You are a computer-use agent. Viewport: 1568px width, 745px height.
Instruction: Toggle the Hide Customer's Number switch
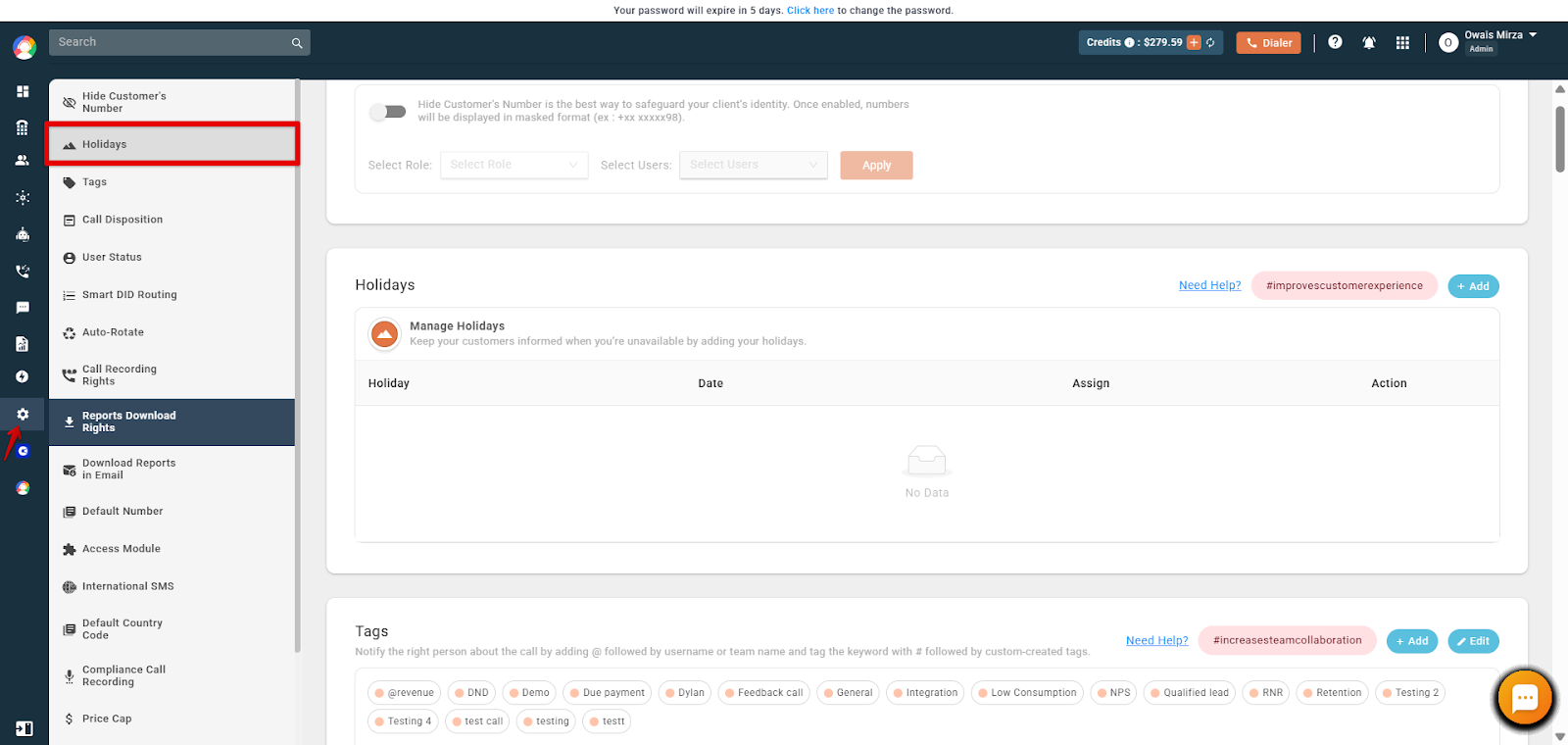pos(388,111)
